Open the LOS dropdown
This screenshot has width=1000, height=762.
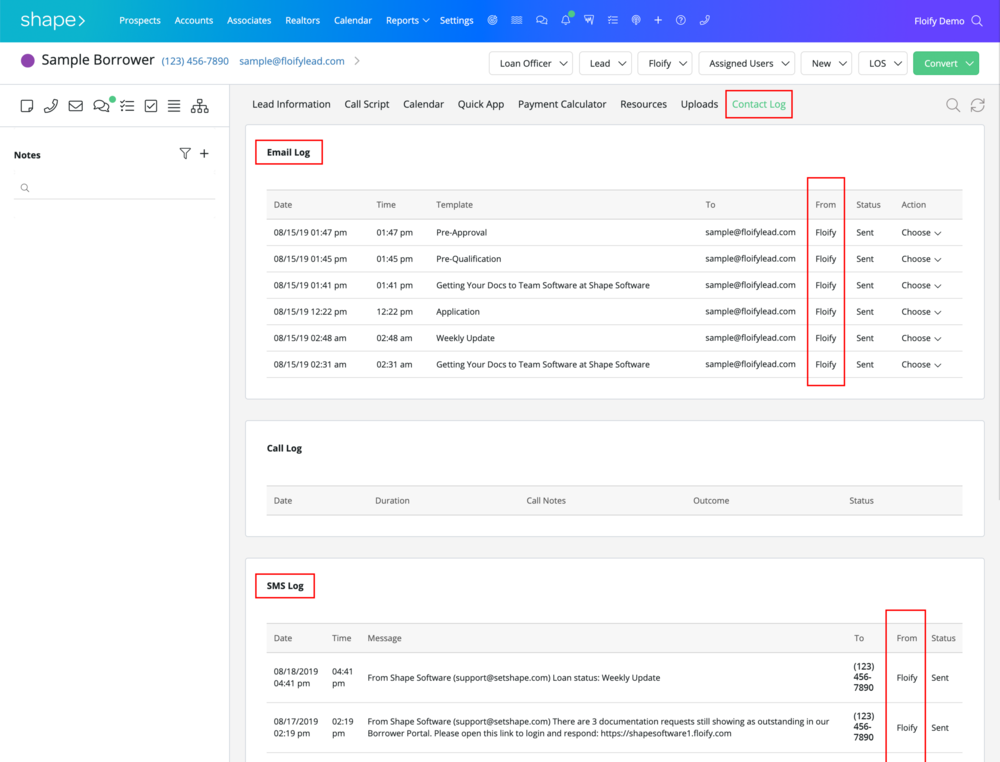coord(883,63)
